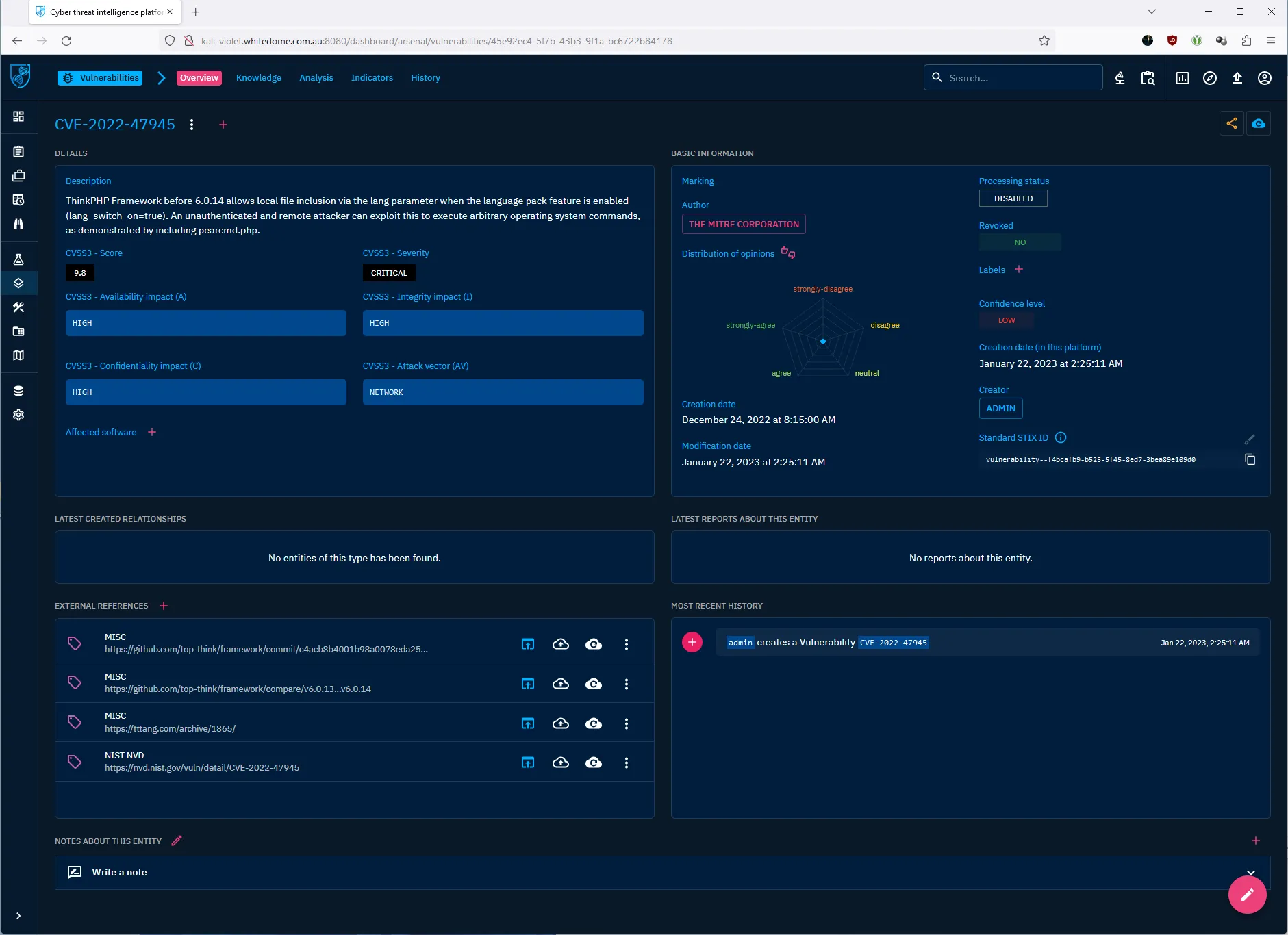Open Locations map icon in sidebar
The image size is (1288, 935).
point(18,355)
